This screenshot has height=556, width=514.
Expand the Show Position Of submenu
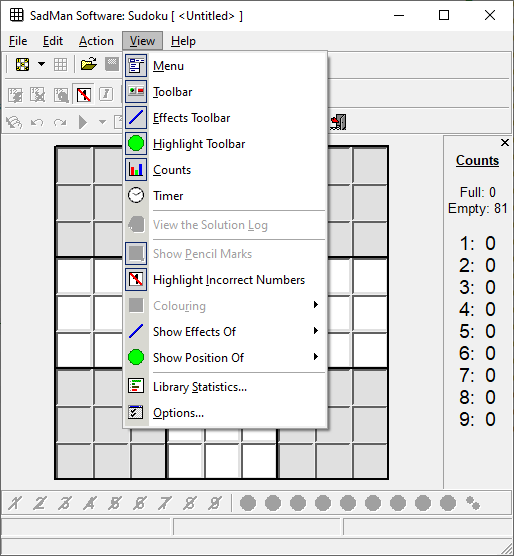click(x=225, y=357)
